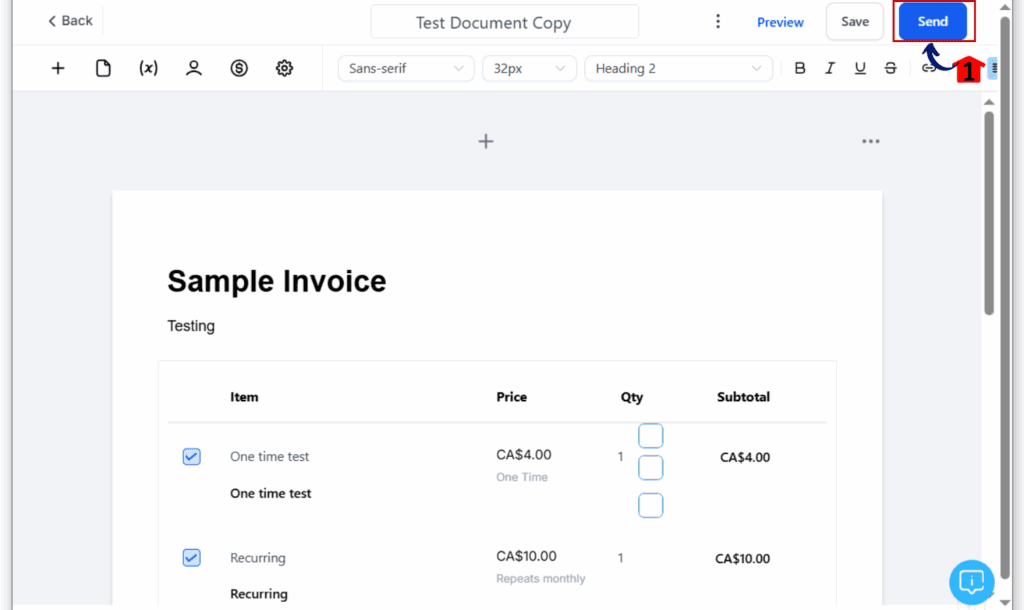Viewport: 1024px width, 610px height.
Task: Click the CA$4.00 price value
Action: click(524, 455)
